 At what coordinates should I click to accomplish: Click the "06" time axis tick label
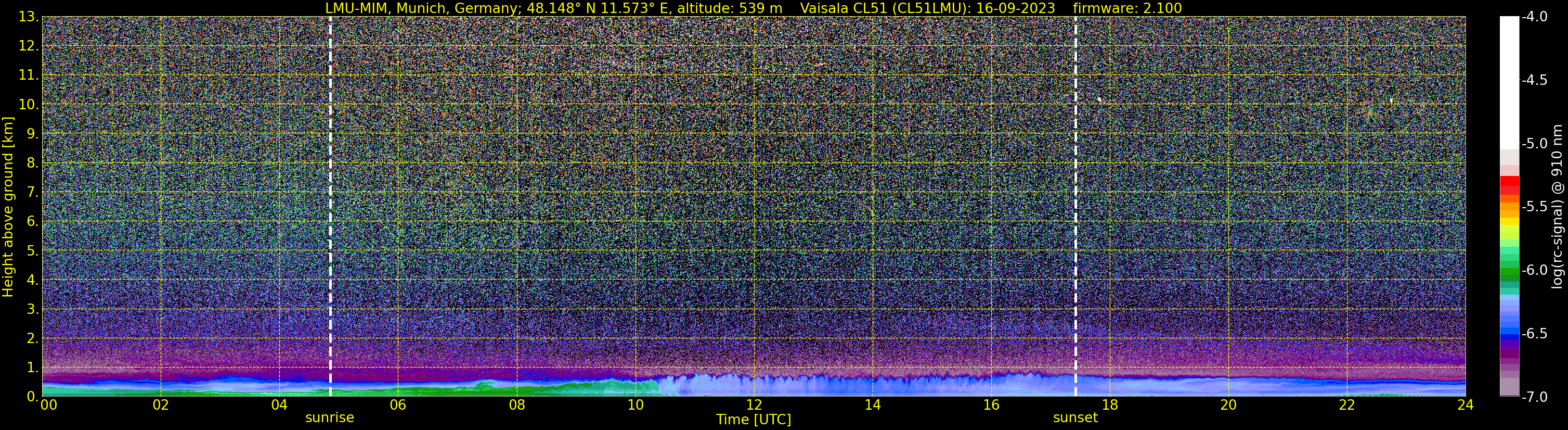(x=397, y=406)
